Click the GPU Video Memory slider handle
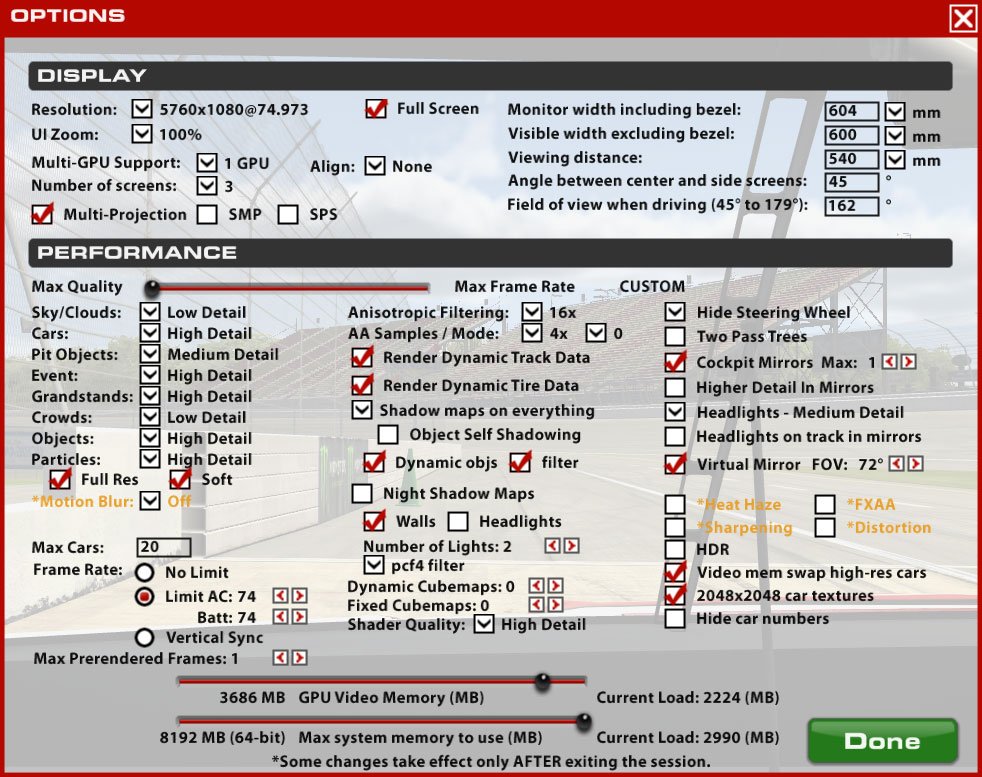The width and height of the screenshot is (982, 777). pyautogui.click(x=542, y=682)
